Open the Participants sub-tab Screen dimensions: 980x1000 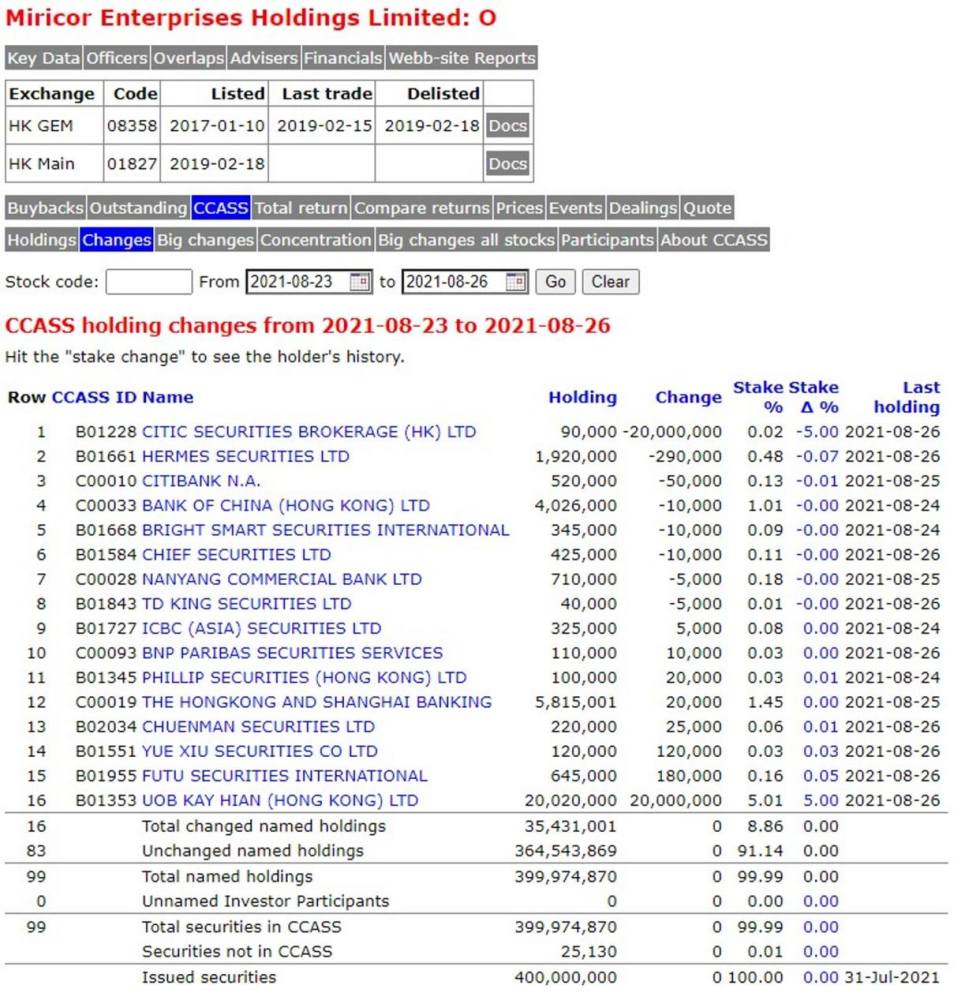pos(608,240)
